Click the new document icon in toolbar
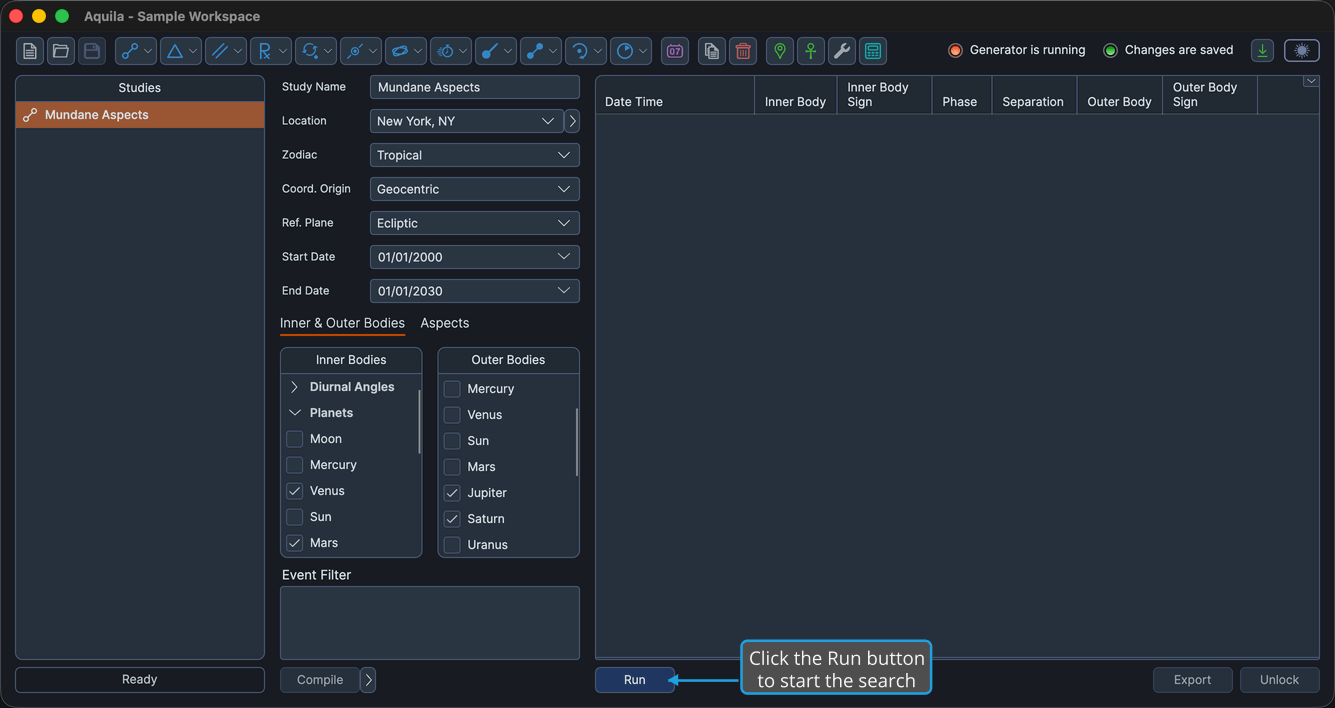Image resolution: width=1335 pixels, height=708 pixels. click(30, 51)
